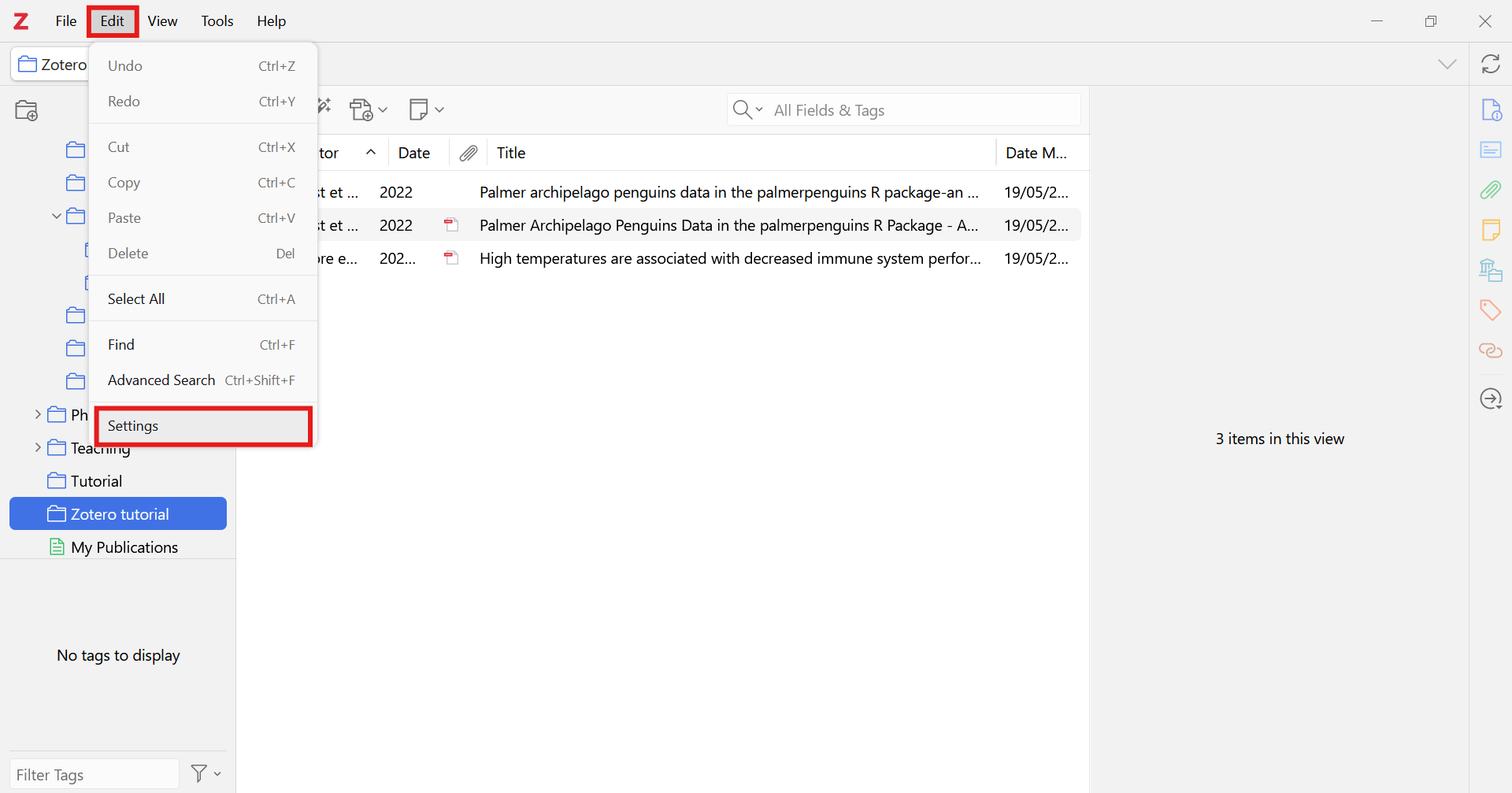Click the Locate arrow icon in sidebar
This screenshot has height=793, width=1512.
1491,399
